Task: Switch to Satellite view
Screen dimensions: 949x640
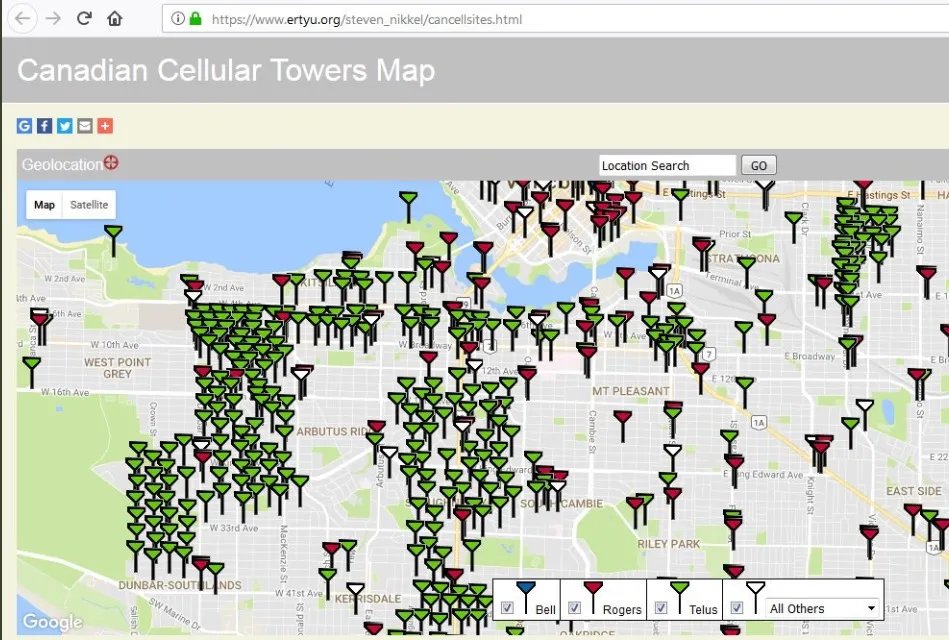Action: tap(89, 205)
